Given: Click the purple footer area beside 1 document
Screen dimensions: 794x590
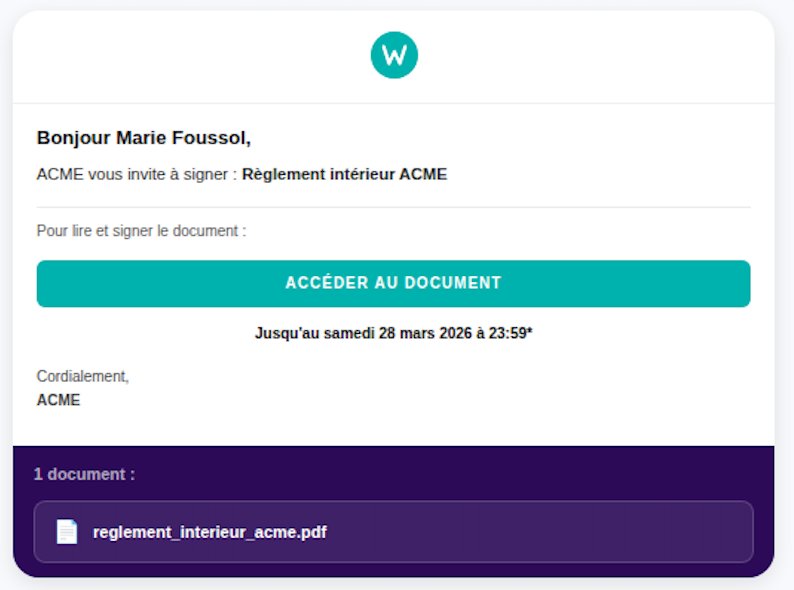Looking at the screenshot, I should click(450, 474).
